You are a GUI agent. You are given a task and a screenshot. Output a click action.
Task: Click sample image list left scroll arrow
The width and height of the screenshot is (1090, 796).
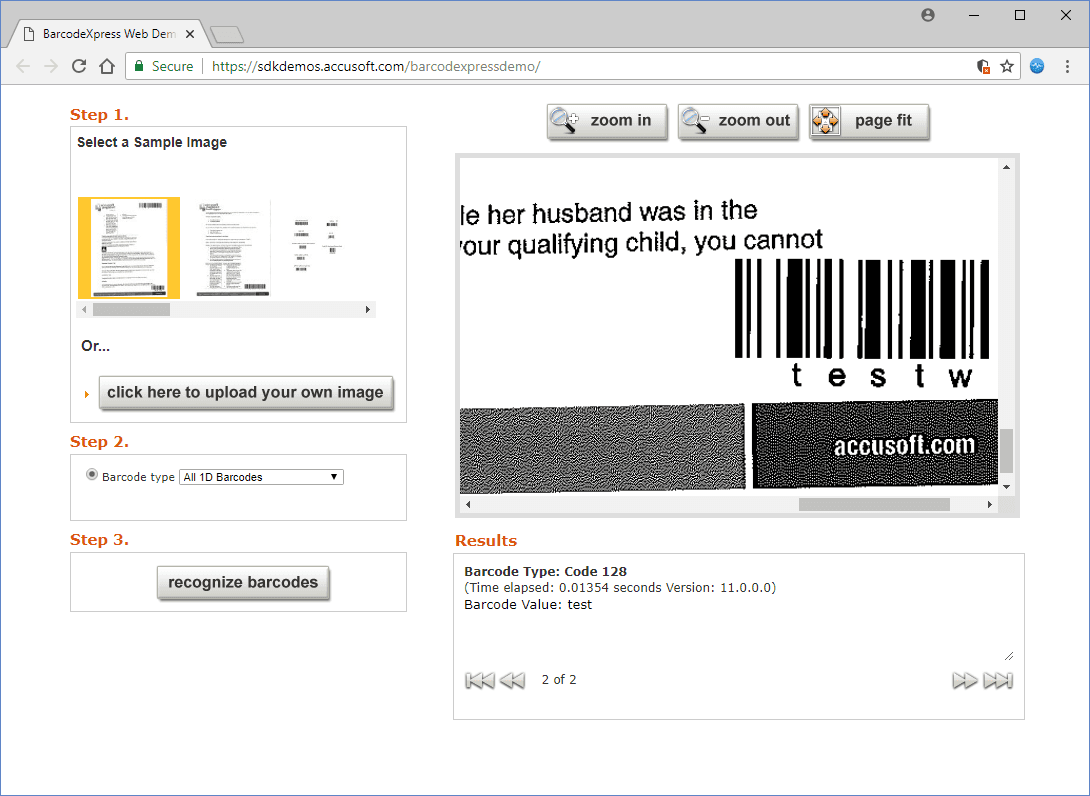coord(84,309)
